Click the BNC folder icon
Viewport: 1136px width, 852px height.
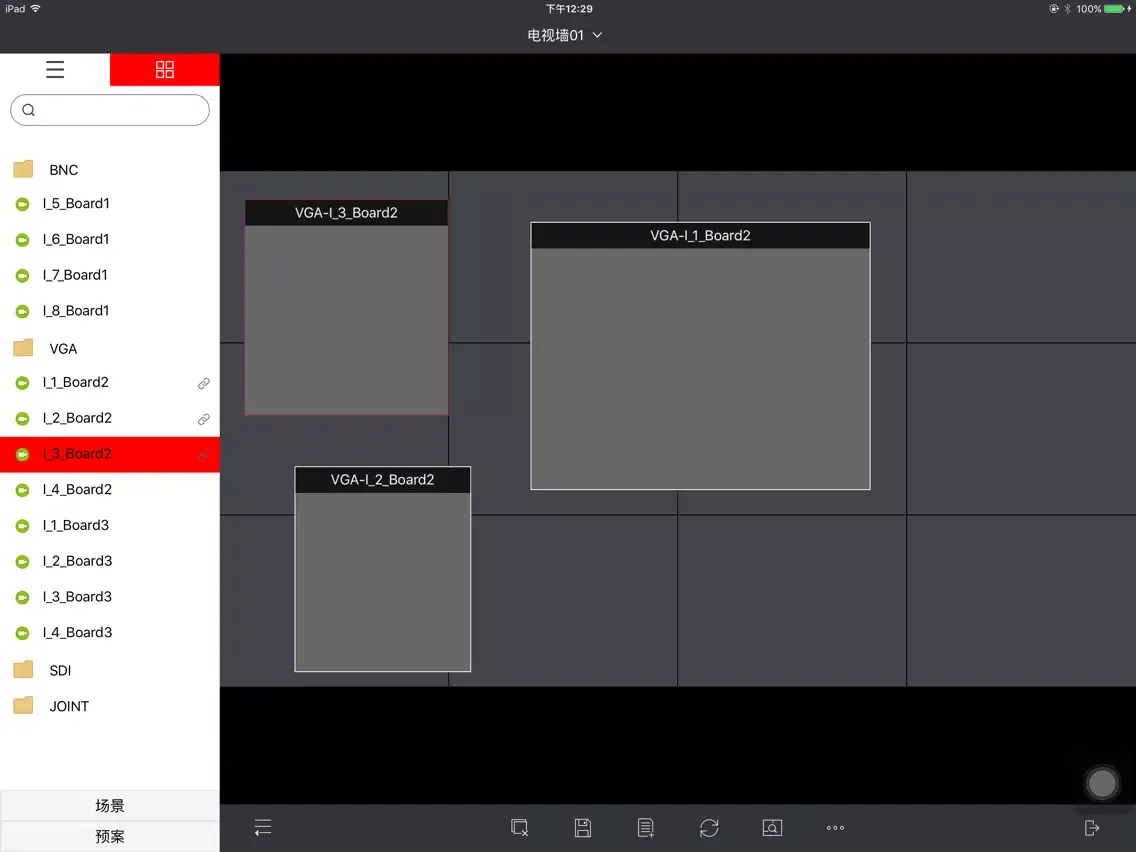[x=23, y=169]
